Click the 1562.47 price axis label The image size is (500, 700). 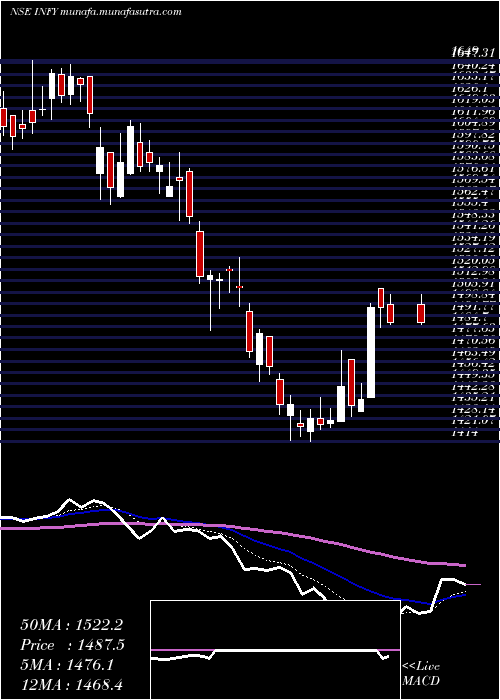click(x=473, y=192)
